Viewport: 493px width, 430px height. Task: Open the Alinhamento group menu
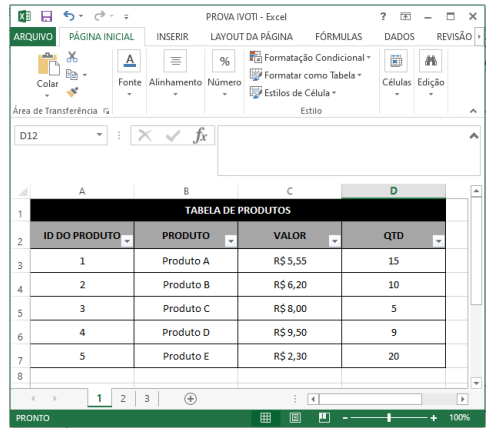click(x=175, y=74)
